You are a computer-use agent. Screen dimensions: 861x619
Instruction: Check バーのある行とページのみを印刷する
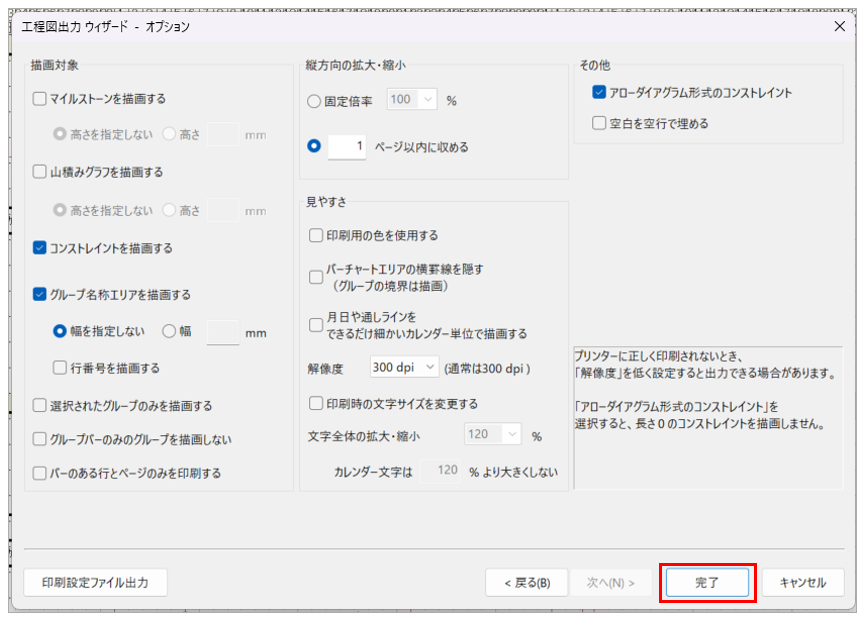click(x=40, y=473)
